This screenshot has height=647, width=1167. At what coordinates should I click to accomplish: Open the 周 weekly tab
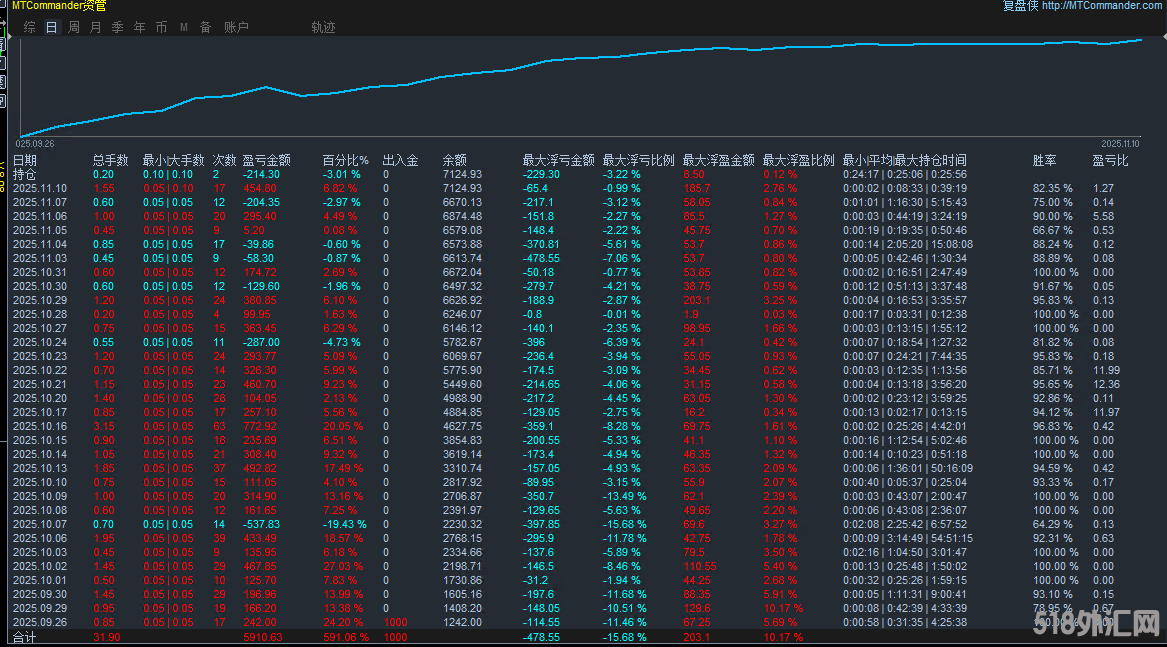click(74, 27)
